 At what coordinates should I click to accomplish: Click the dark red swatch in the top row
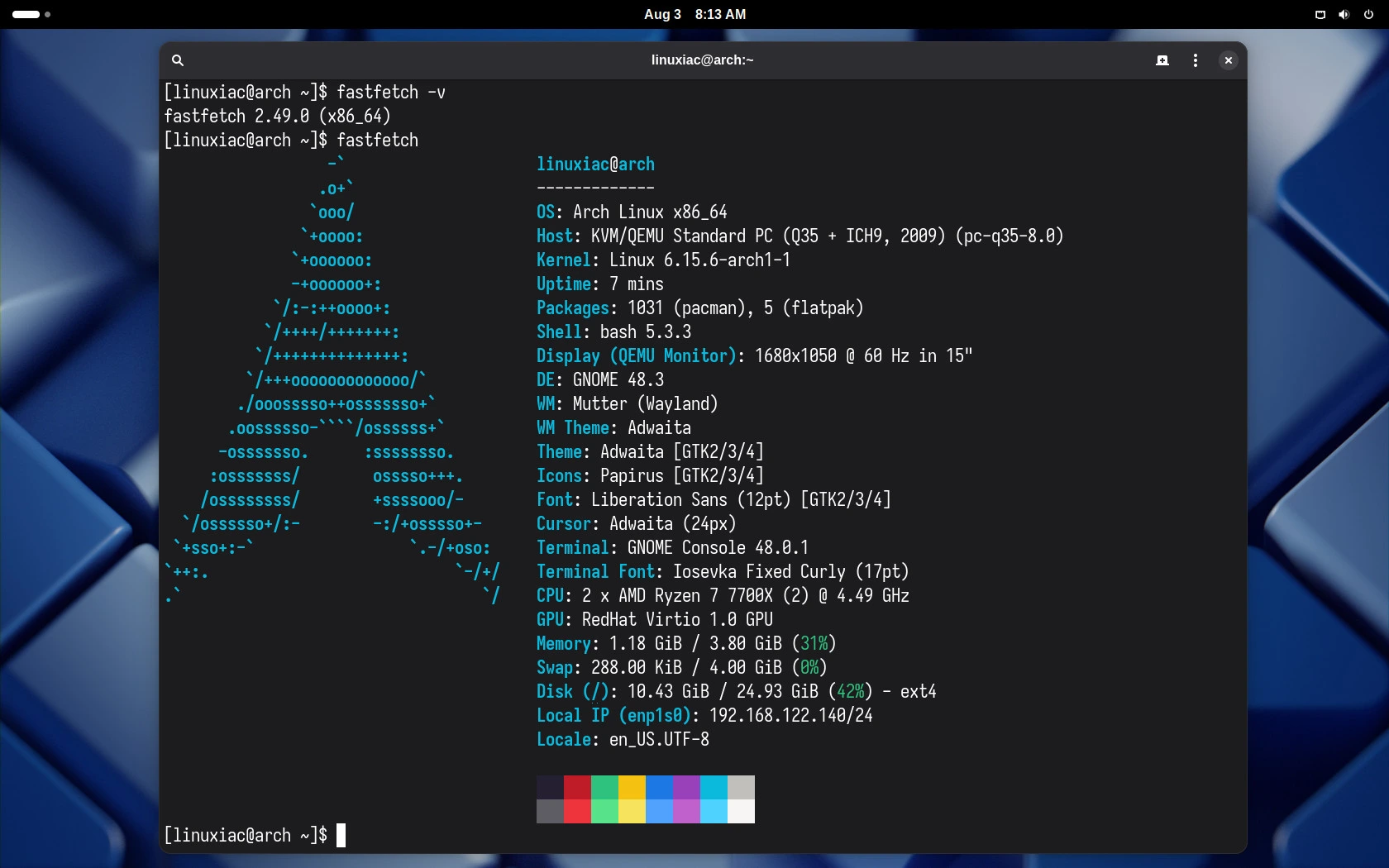tap(577, 787)
